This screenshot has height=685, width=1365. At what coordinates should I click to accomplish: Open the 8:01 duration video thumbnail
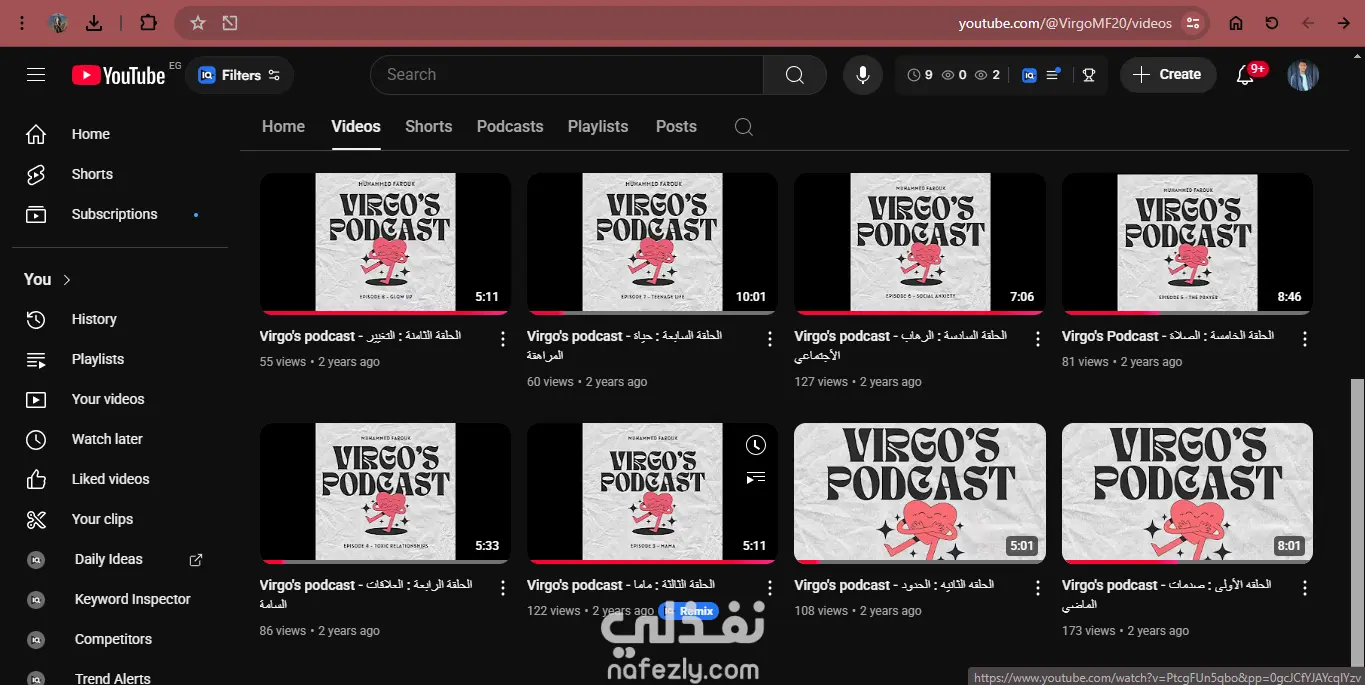point(1187,493)
